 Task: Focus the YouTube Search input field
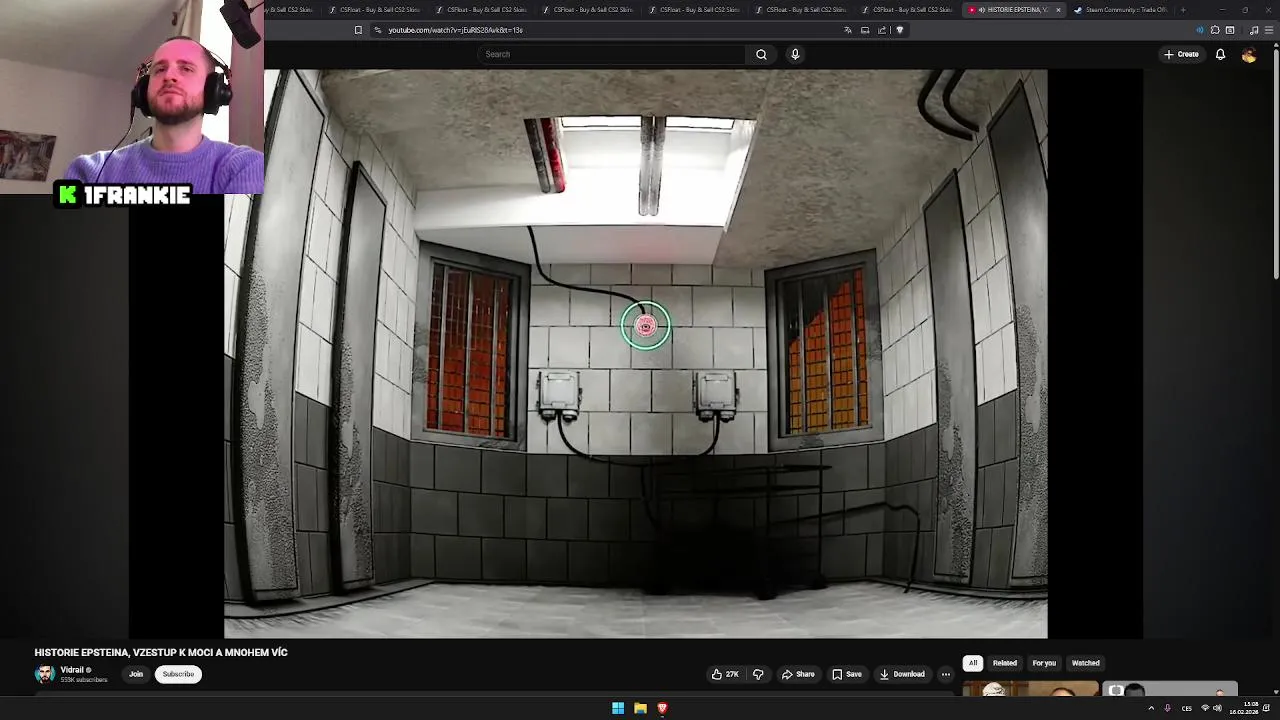[610, 54]
